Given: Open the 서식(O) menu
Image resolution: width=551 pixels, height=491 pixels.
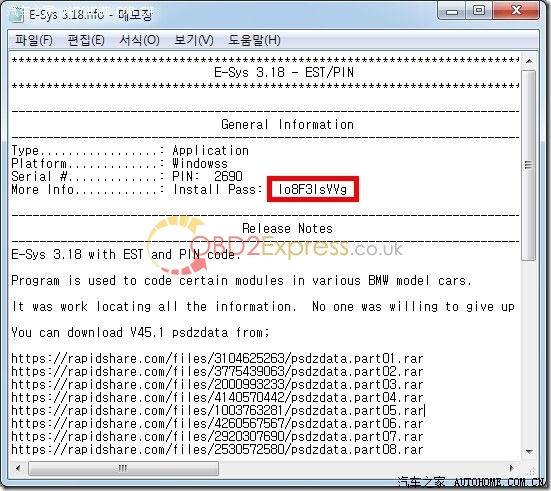Looking at the screenshot, I should (x=140, y=40).
